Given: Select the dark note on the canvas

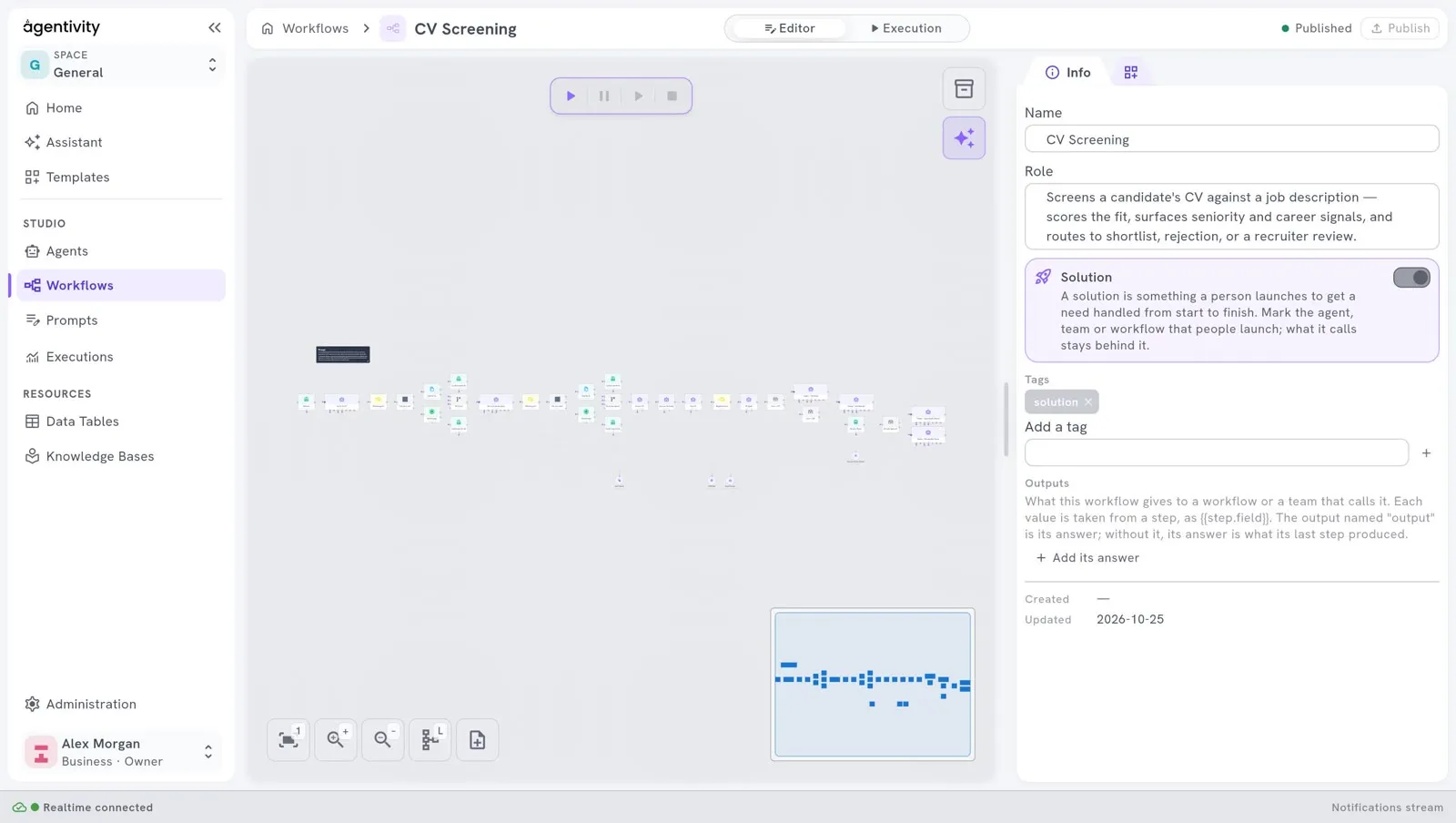Looking at the screenshot, I should (x=343, y=355).
